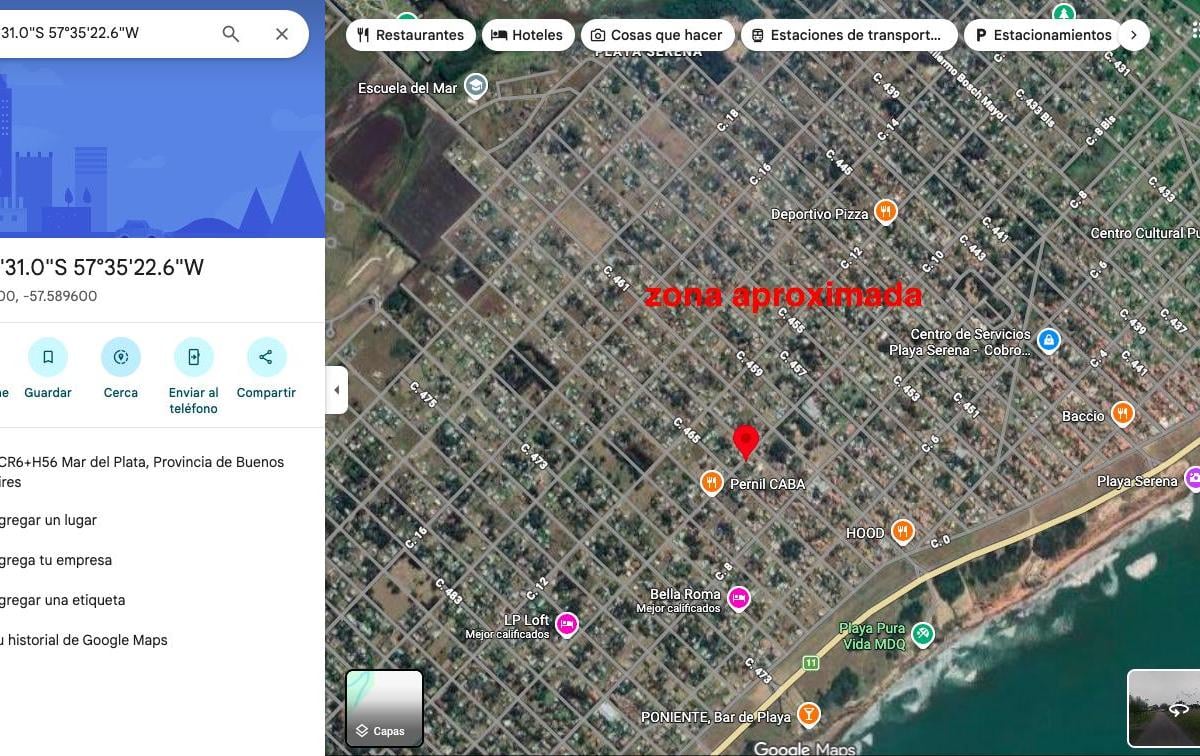Expand more category chips arrow
1200x756 pixels.
coord(1133,35)
